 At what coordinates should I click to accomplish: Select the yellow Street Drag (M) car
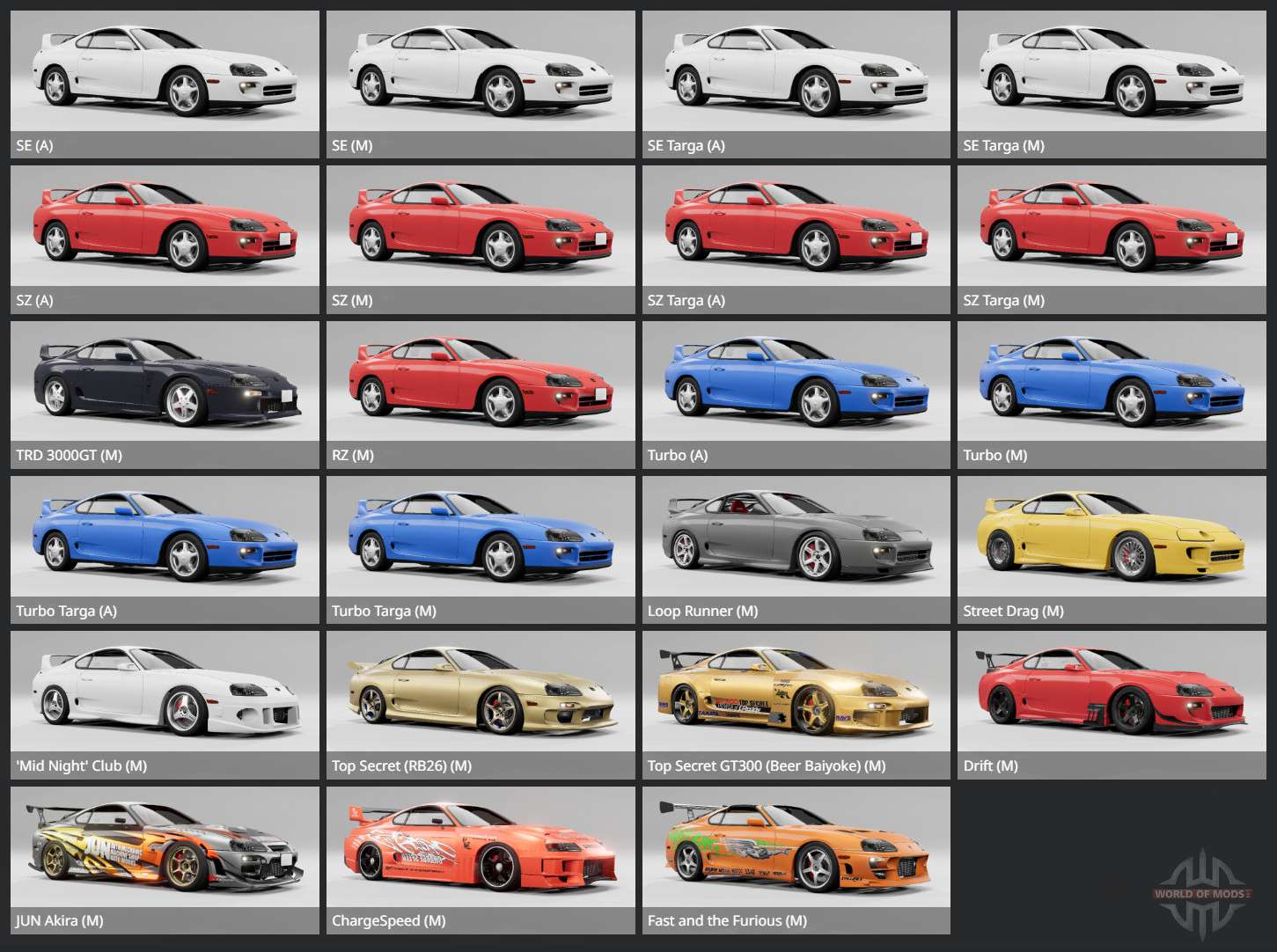coord(1112,549)
